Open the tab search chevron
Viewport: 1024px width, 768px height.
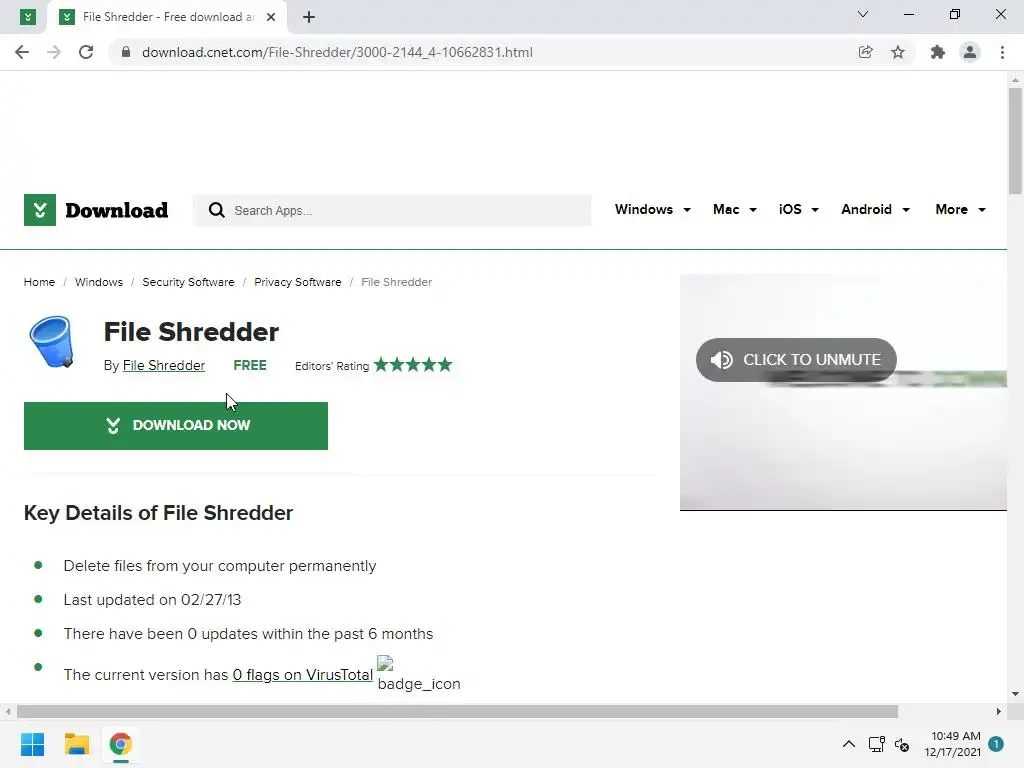pyautogui.click(x=863, y=14)
